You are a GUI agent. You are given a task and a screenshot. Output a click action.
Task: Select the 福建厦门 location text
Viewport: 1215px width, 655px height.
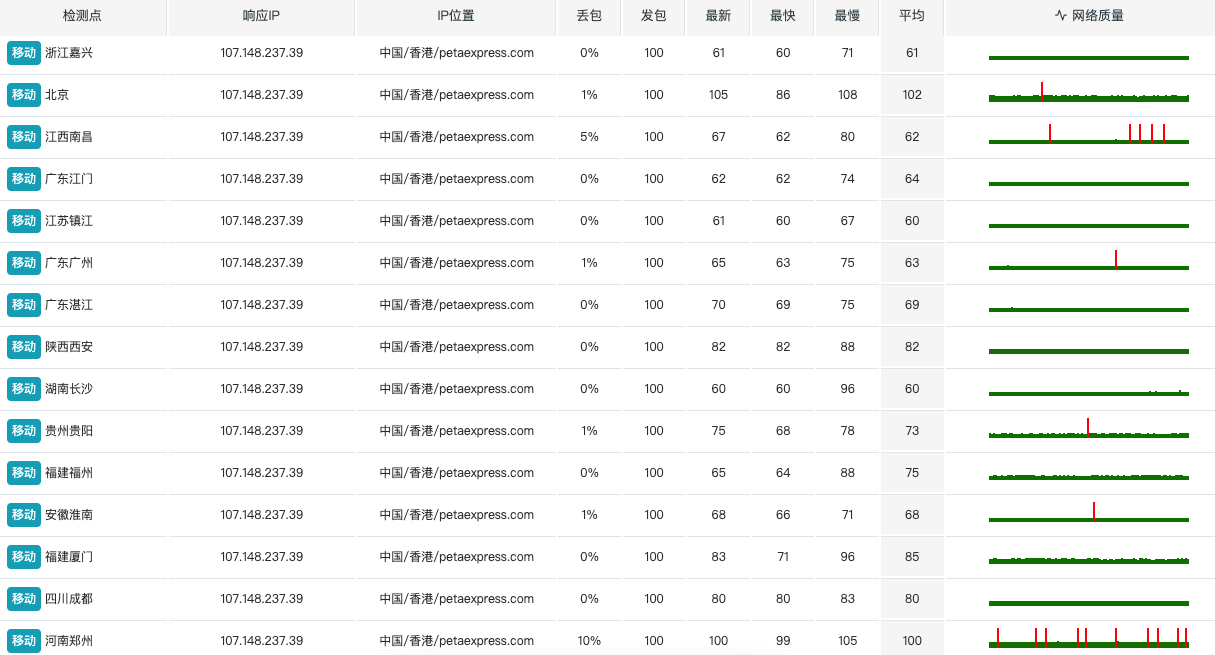[x=69, y=557]
